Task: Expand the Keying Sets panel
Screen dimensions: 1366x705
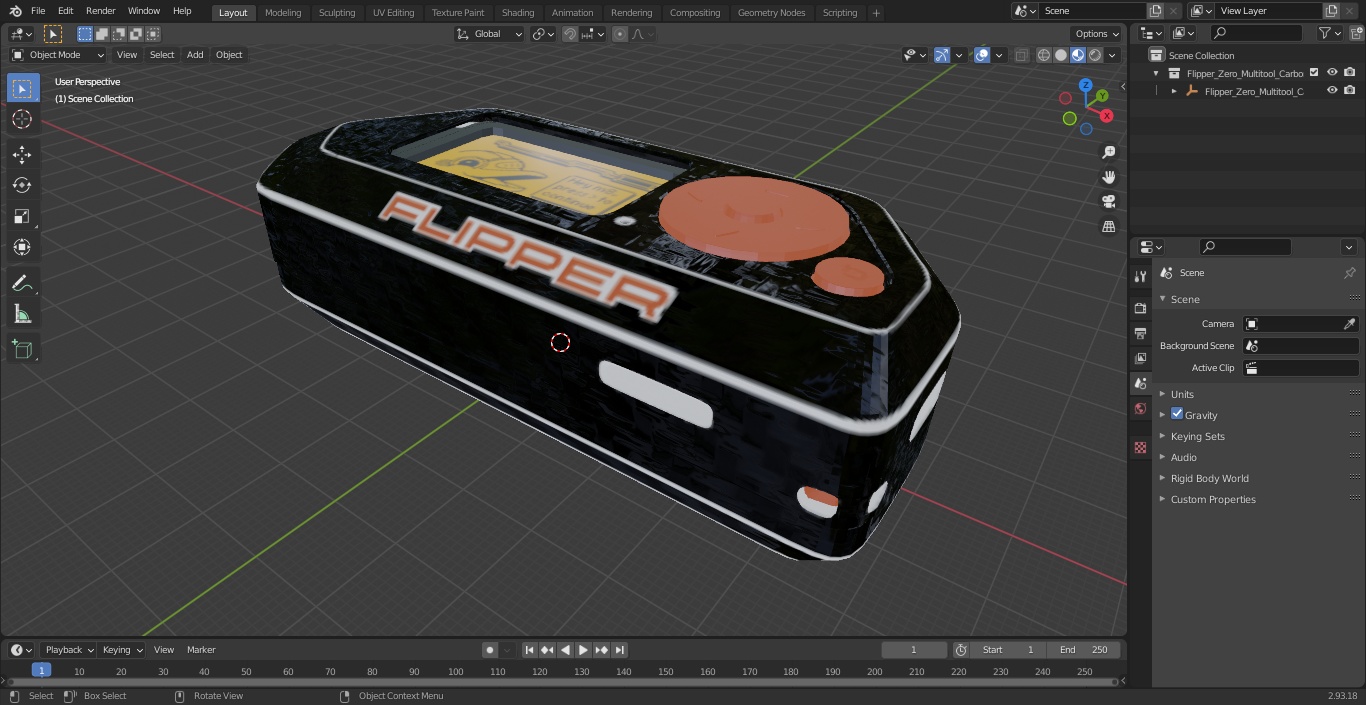Action: tap(1197, 436)
